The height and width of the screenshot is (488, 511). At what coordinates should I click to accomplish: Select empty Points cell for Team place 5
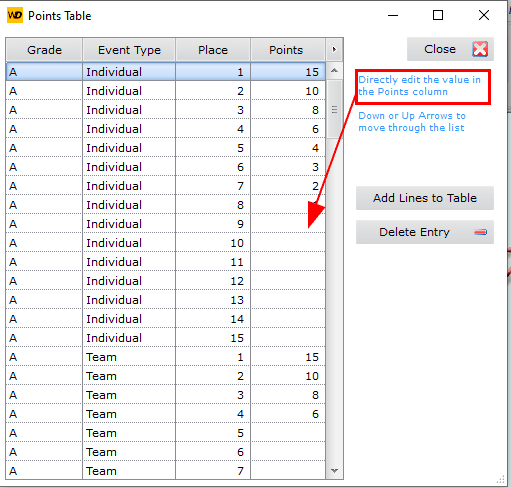pyautogui.click(x=288, y=433)
